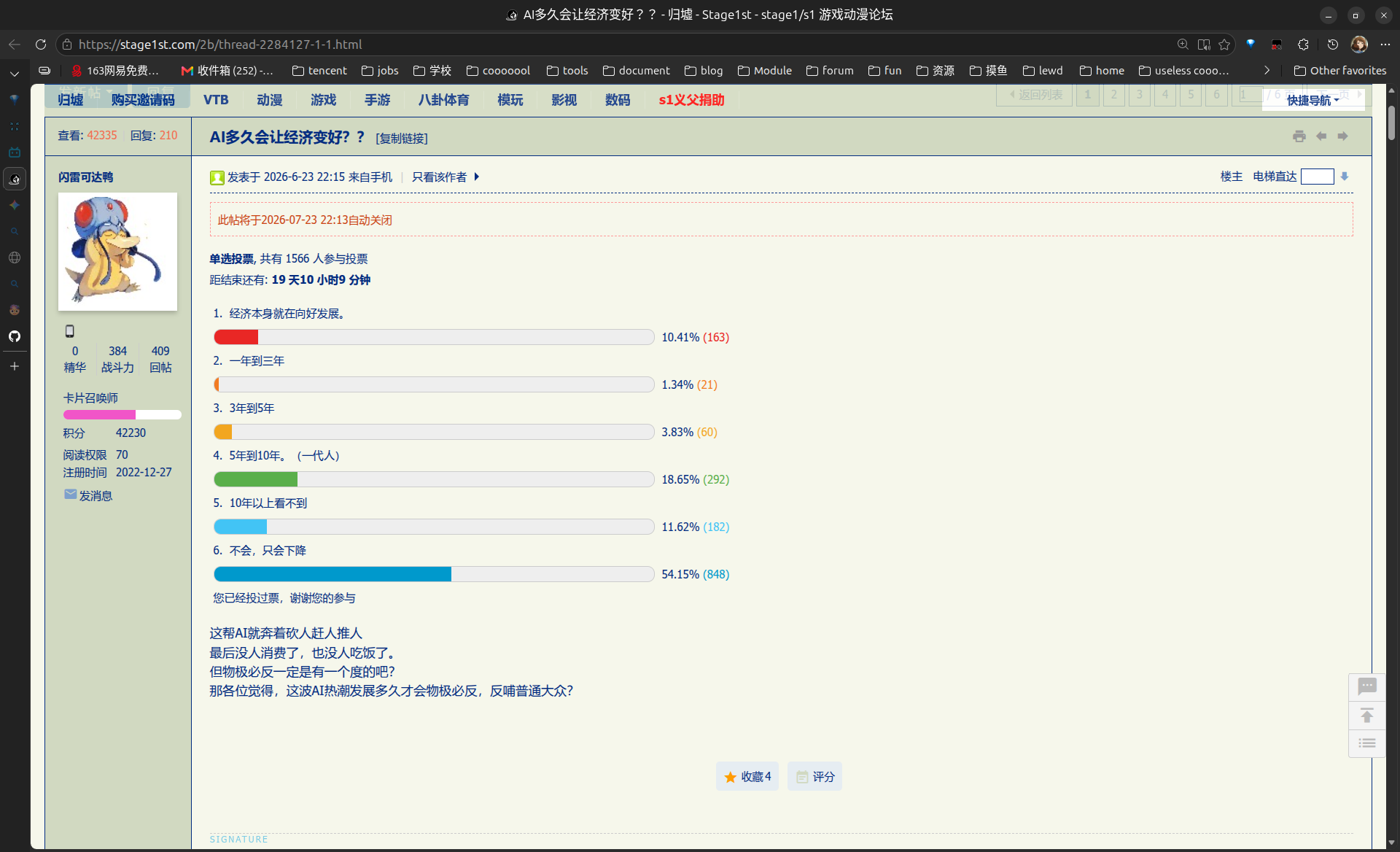Open the jobs bookmarks folder
Viewport: 1400px width, 852px height.
click(380, 71)
